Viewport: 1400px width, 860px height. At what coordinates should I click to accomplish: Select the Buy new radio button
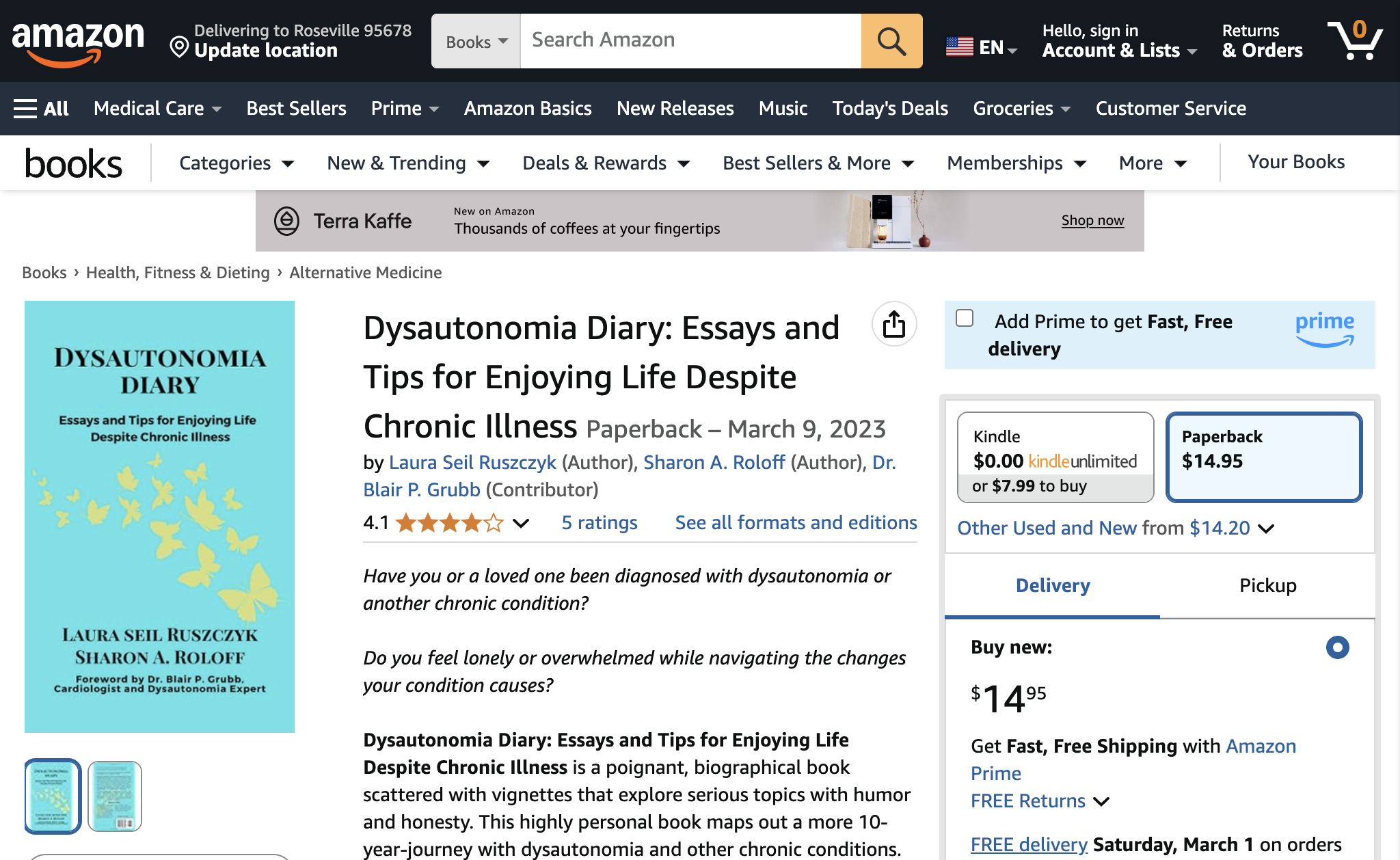coord(1338,647)
